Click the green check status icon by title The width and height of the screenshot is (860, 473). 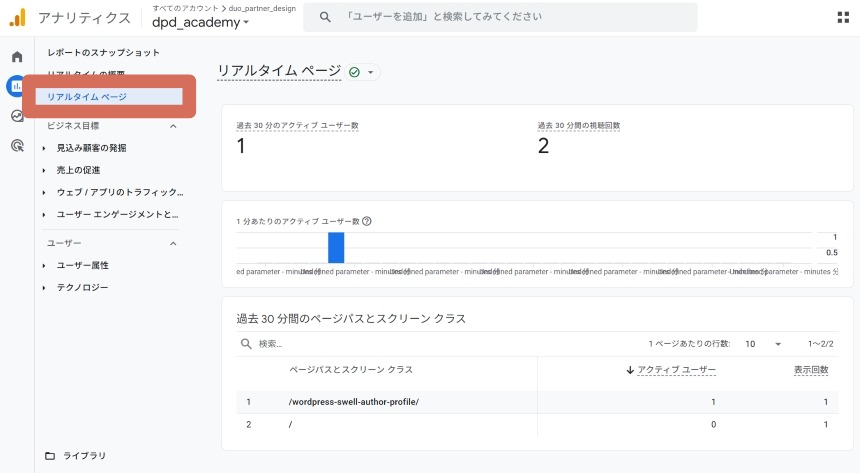click(x=354, y=72)
